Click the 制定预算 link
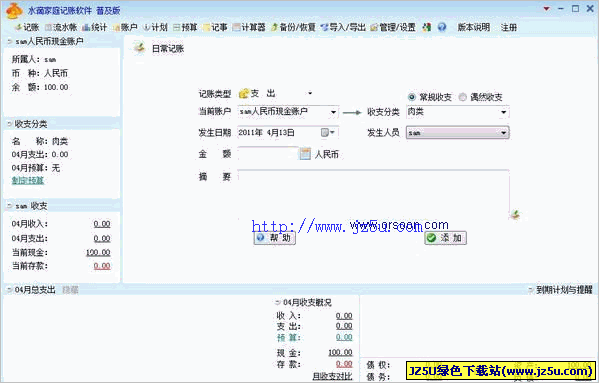Viewport: 599px width, 383px height. [x=28, y=180]
